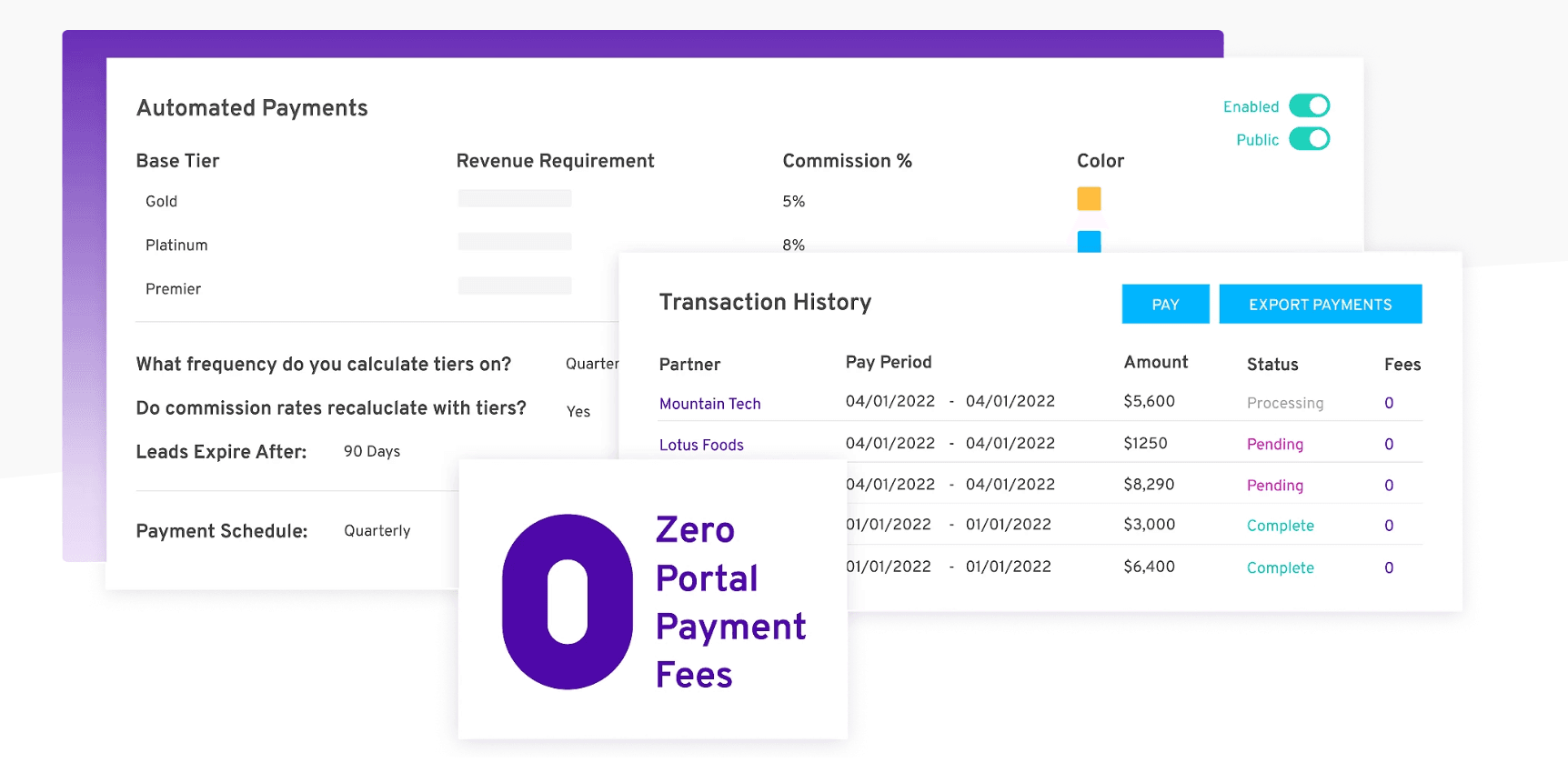
Task: Click the fee value in Mountain Tech row
Action: click(1389, 403)
